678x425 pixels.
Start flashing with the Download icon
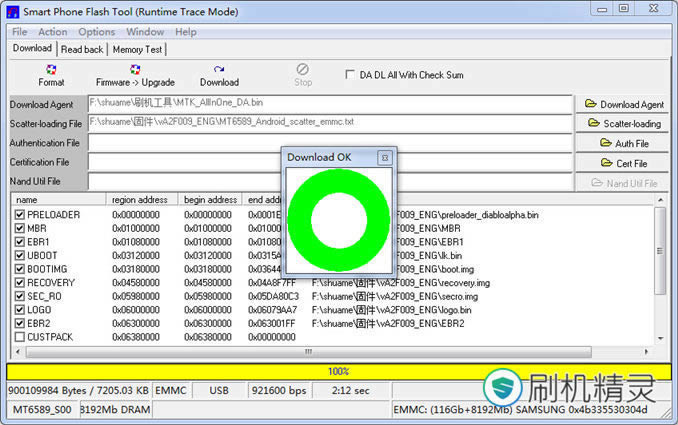[x=219, y=75]
